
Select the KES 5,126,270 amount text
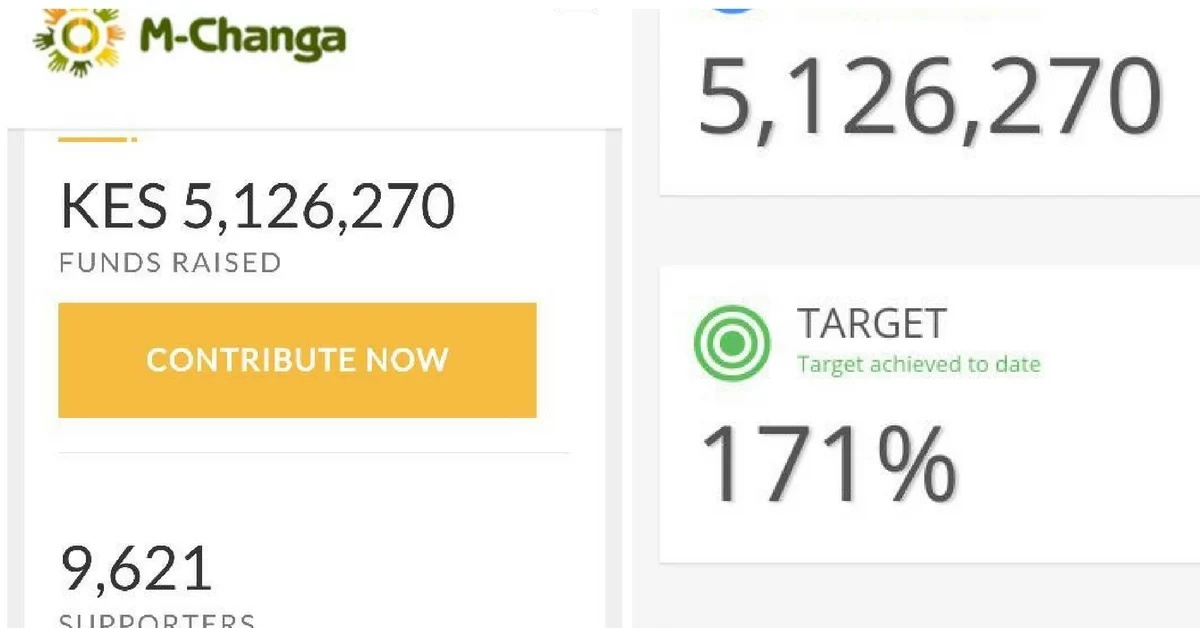point(258,206)
